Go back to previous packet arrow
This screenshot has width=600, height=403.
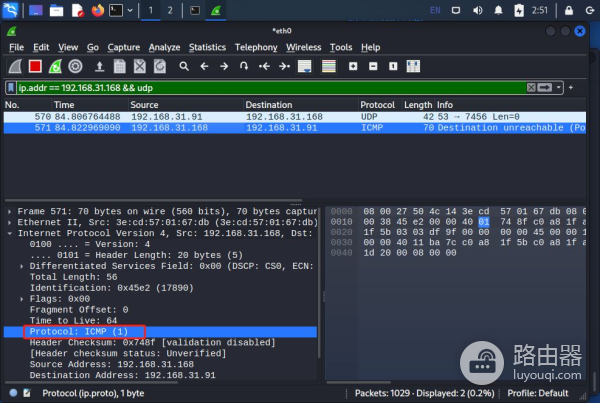click(204, 66)
